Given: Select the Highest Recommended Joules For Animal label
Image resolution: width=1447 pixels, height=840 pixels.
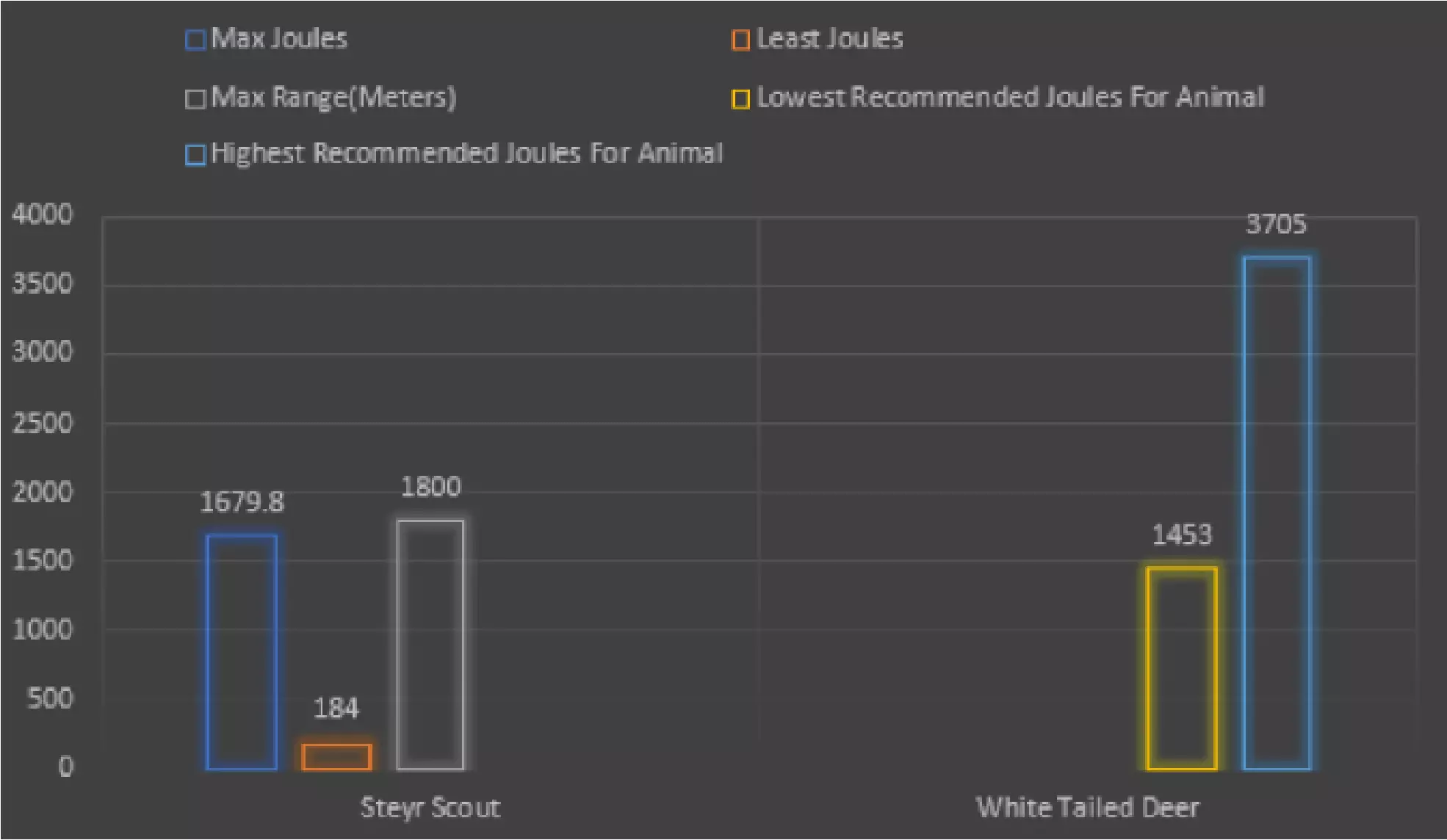Looking at the screenshot, I should pyautogui.click(x=466, y=153).
